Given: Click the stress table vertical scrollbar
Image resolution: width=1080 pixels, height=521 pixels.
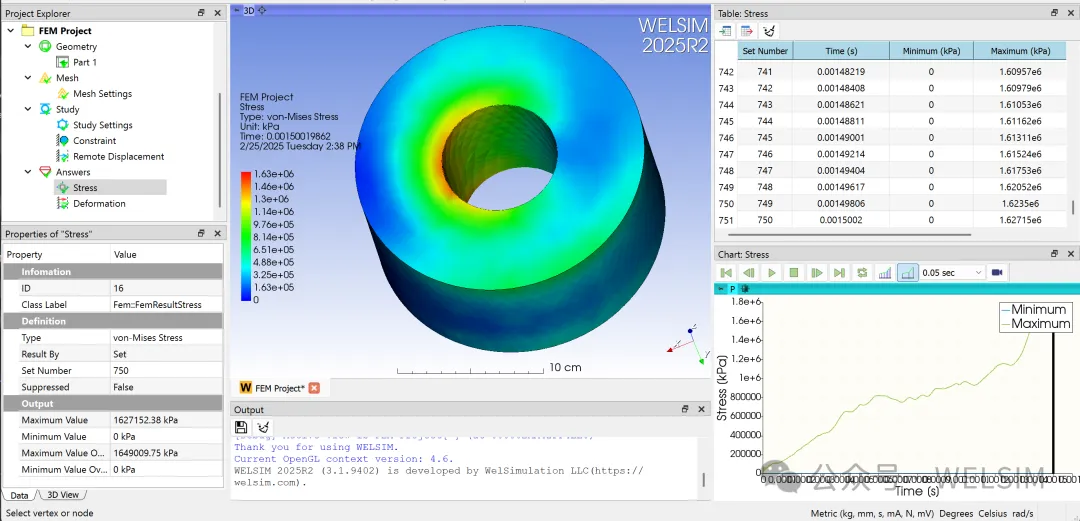Looking at the screenshot, I should tap(1072, 207).
